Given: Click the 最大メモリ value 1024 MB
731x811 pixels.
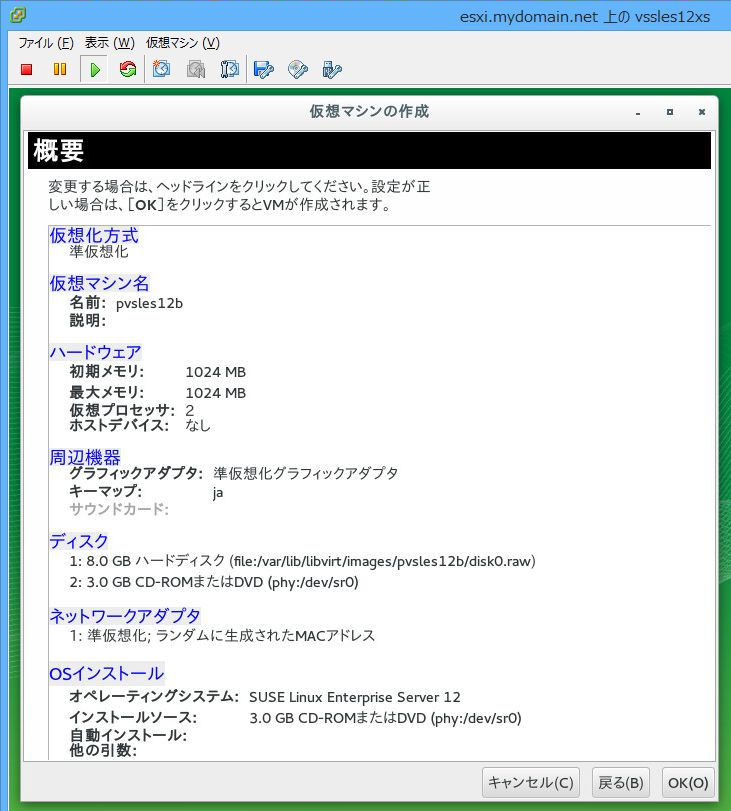Looking at the screenshot, I should tap(216, 393).
